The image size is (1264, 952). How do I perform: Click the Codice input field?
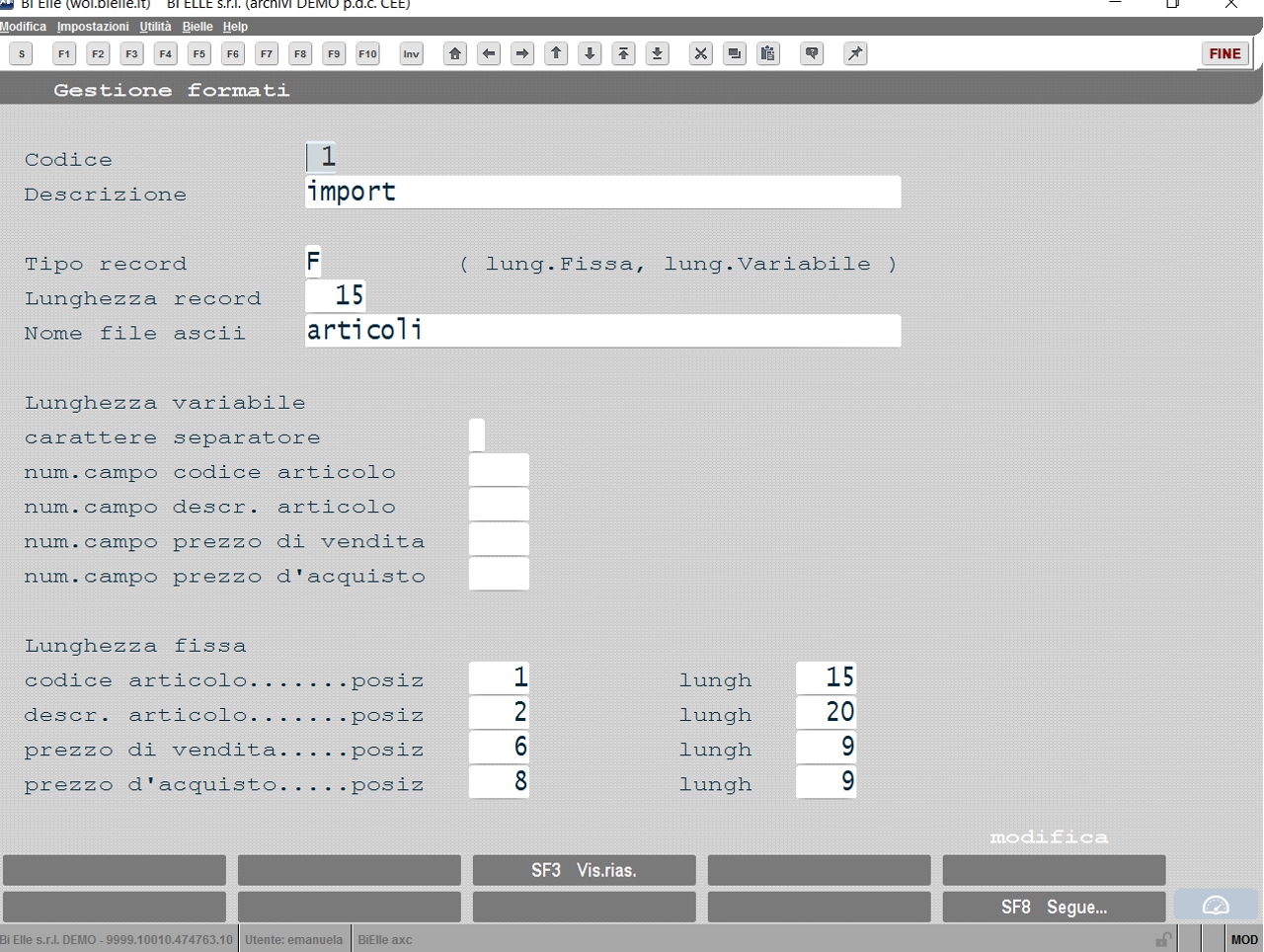(x=322, y=157)
